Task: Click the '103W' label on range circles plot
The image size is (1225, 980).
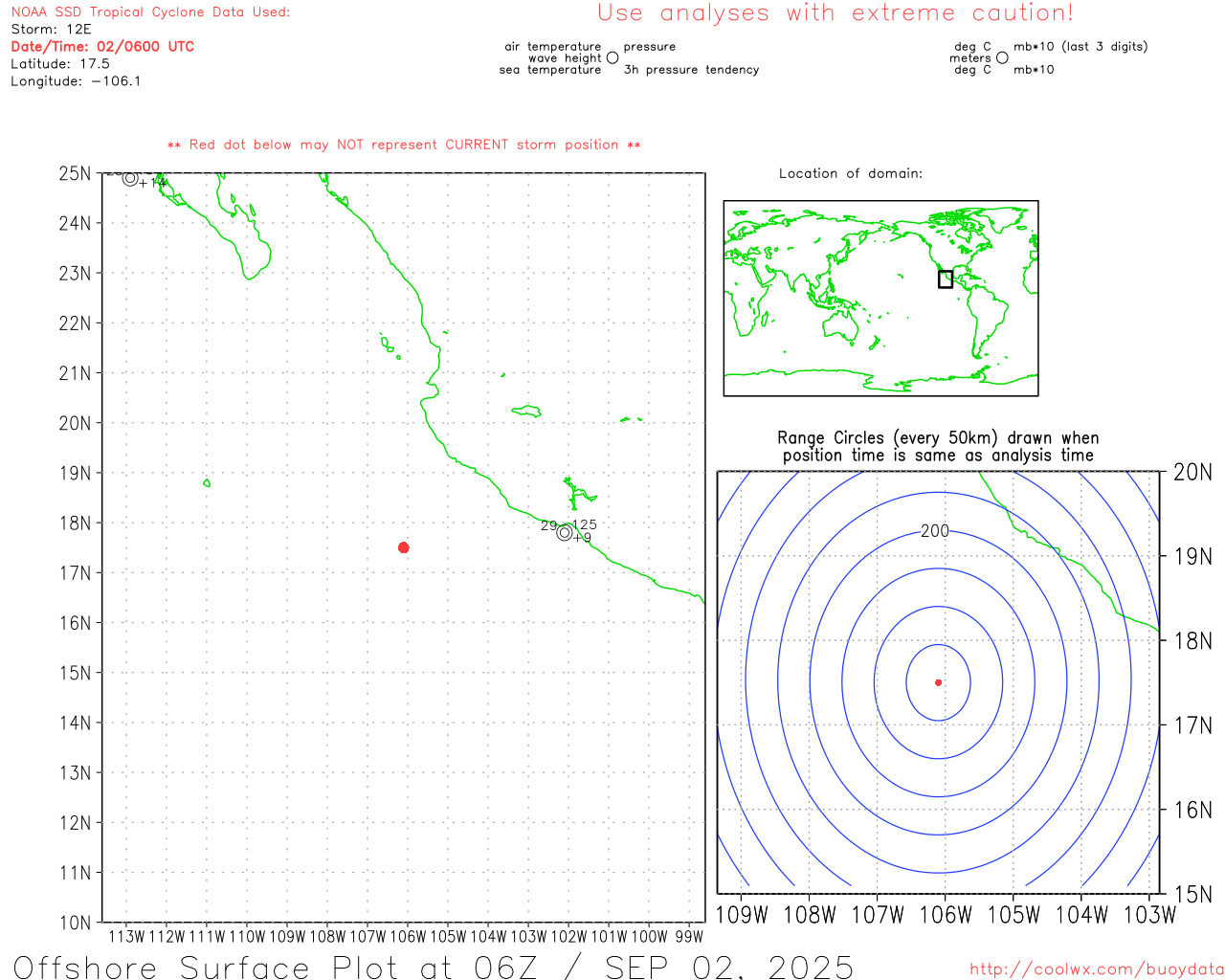Action: click(x=1149, y=915)
